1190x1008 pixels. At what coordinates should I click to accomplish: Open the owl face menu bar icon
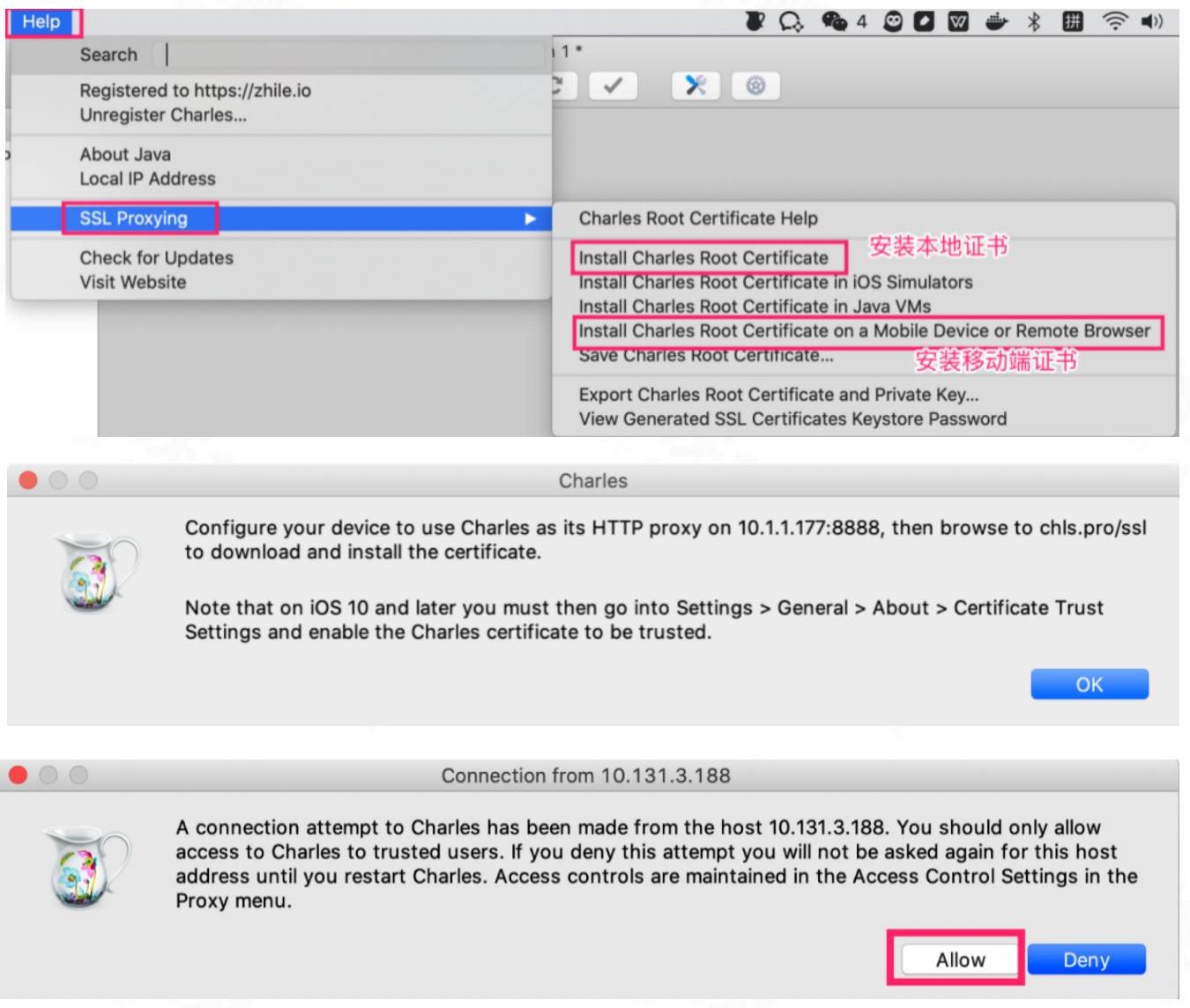click(x=893, y=21)
